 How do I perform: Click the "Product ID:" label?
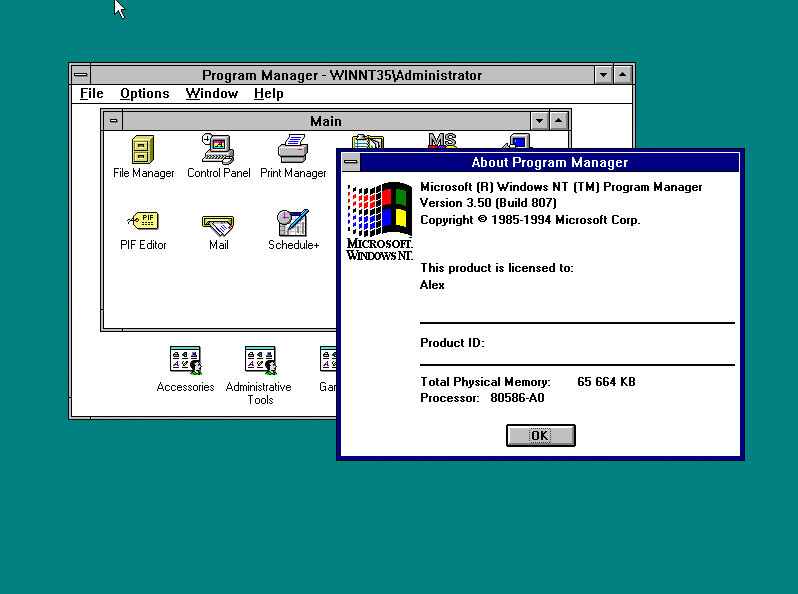(x=452, y=343)
